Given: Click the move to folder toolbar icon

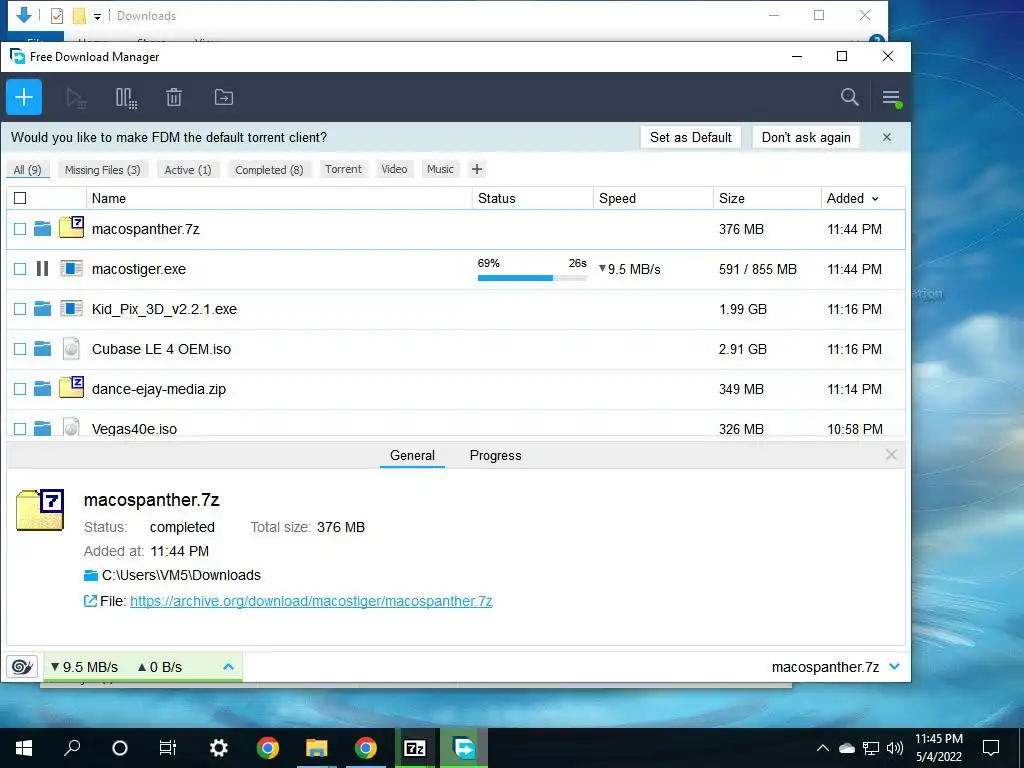Looking at the screenshot, I should point(223,97).
